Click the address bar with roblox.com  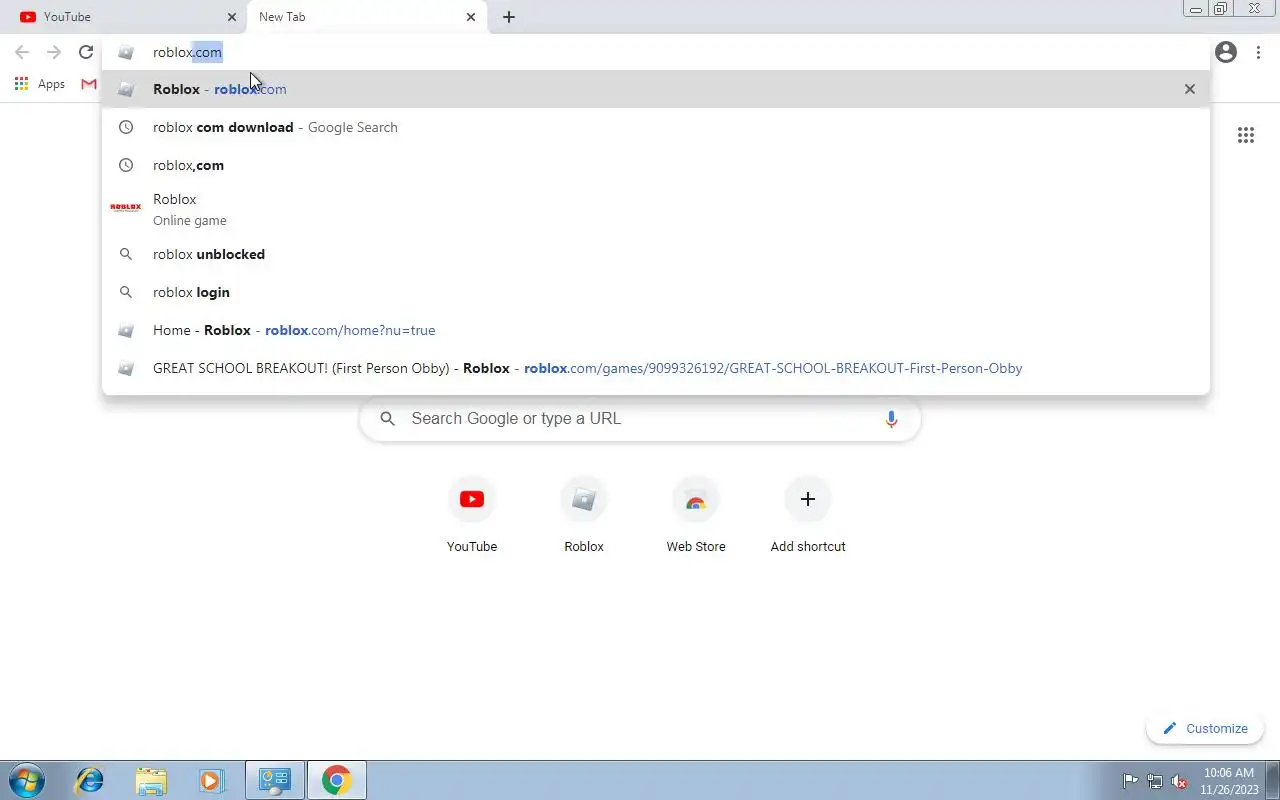pyautogui.click(x=655, y=52)
